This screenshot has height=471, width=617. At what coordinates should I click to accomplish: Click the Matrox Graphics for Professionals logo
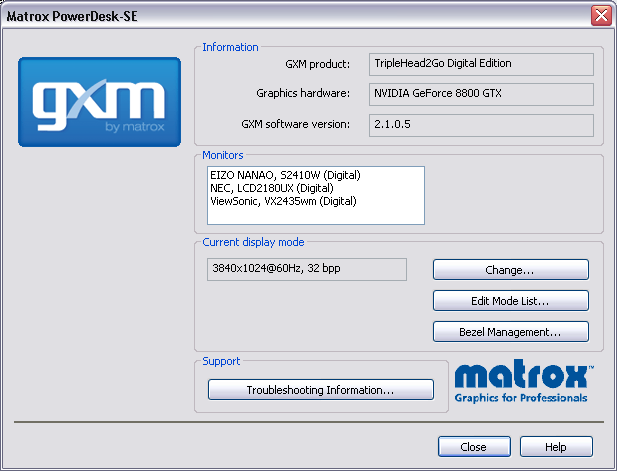tap(524, 382)
